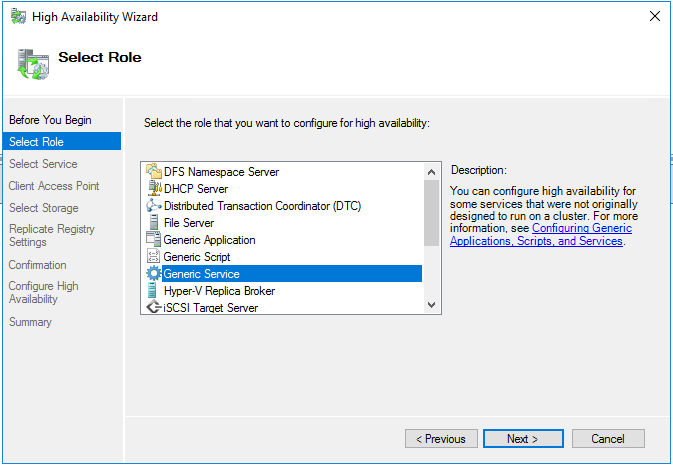Click the DHCP Server role icon
The width and height of the screenshot is (673, 465).
[154, 189]
